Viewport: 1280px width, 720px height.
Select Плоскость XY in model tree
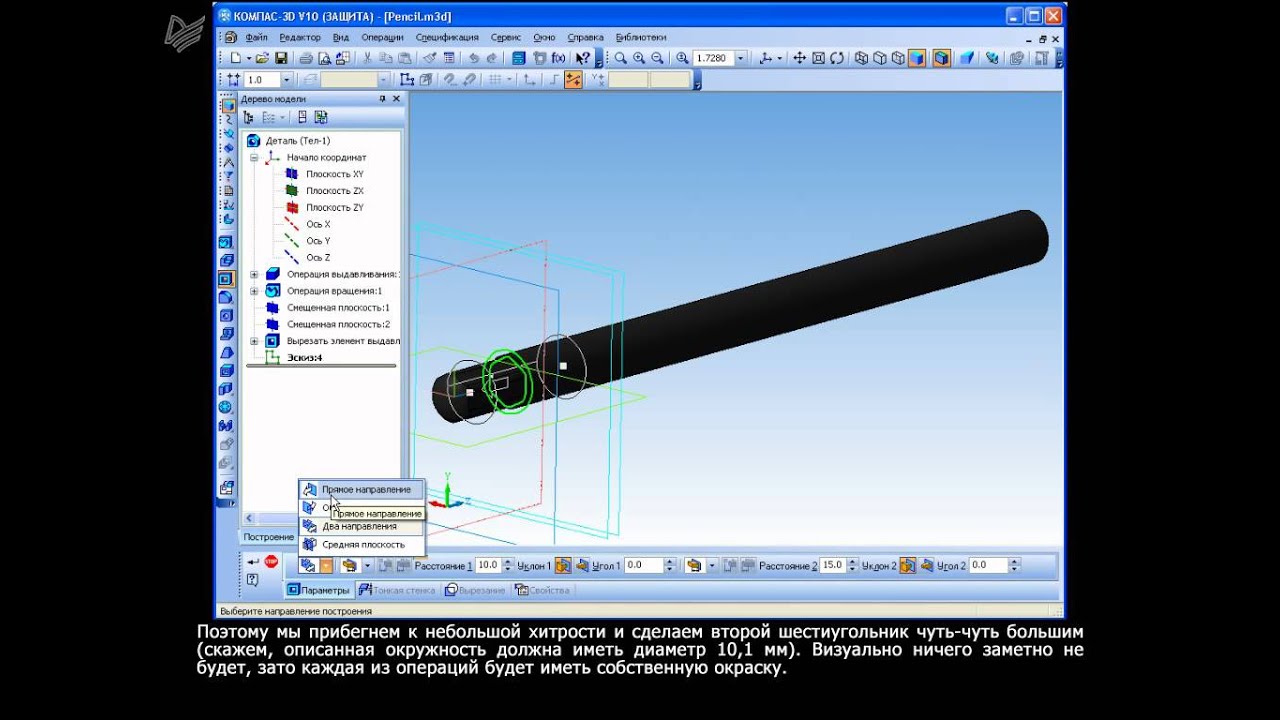334,174
